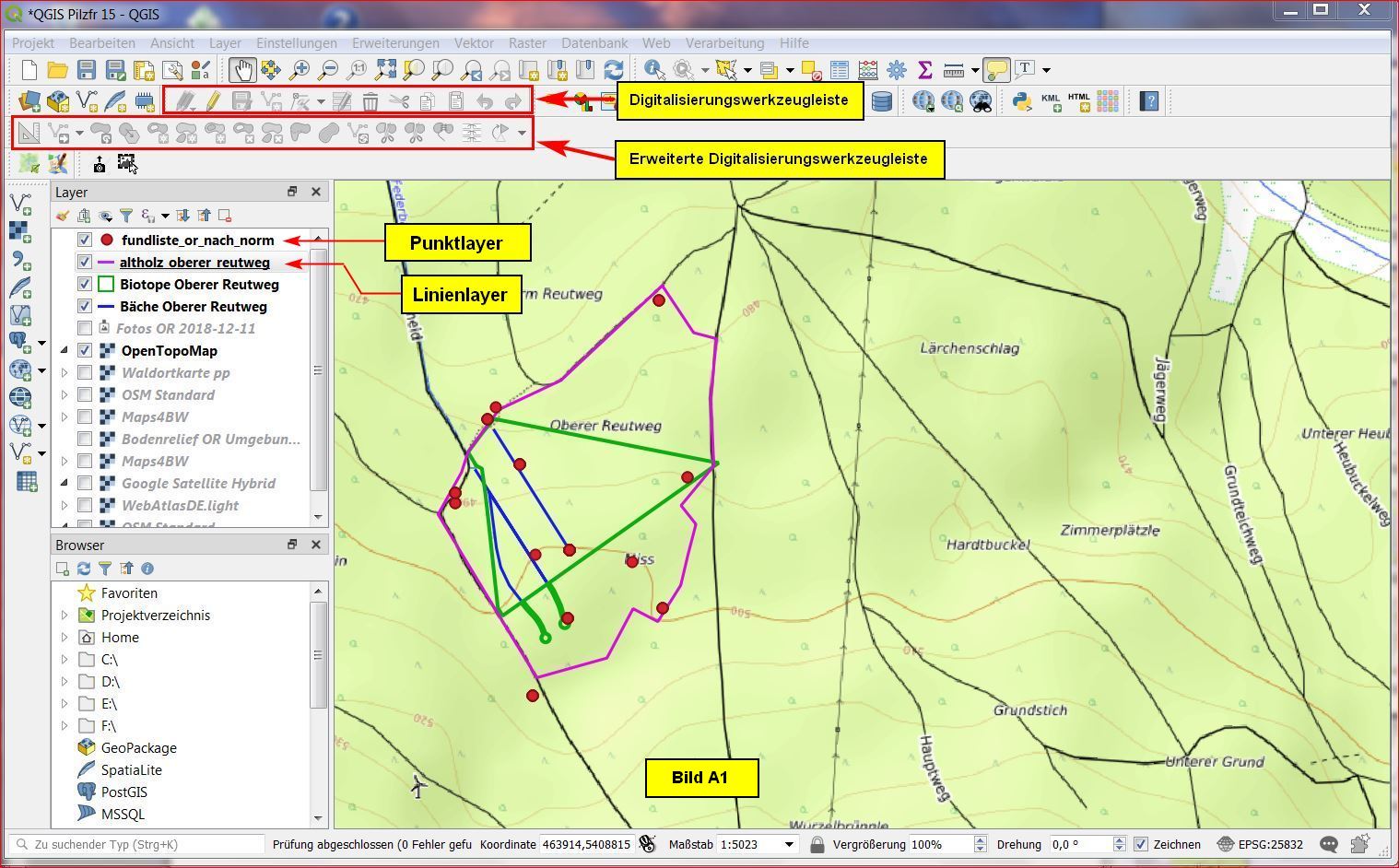Enable the Fotos OR 2018-12-11 layer
The width and height of the screenshot is (1399, 868).
click(x=85, y=329)
